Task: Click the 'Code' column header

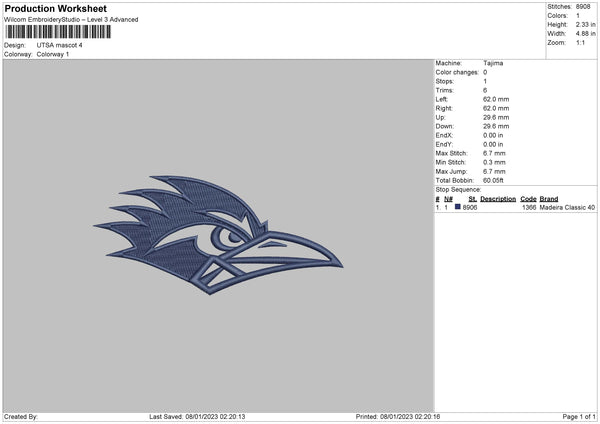Action: pos(528,199)
